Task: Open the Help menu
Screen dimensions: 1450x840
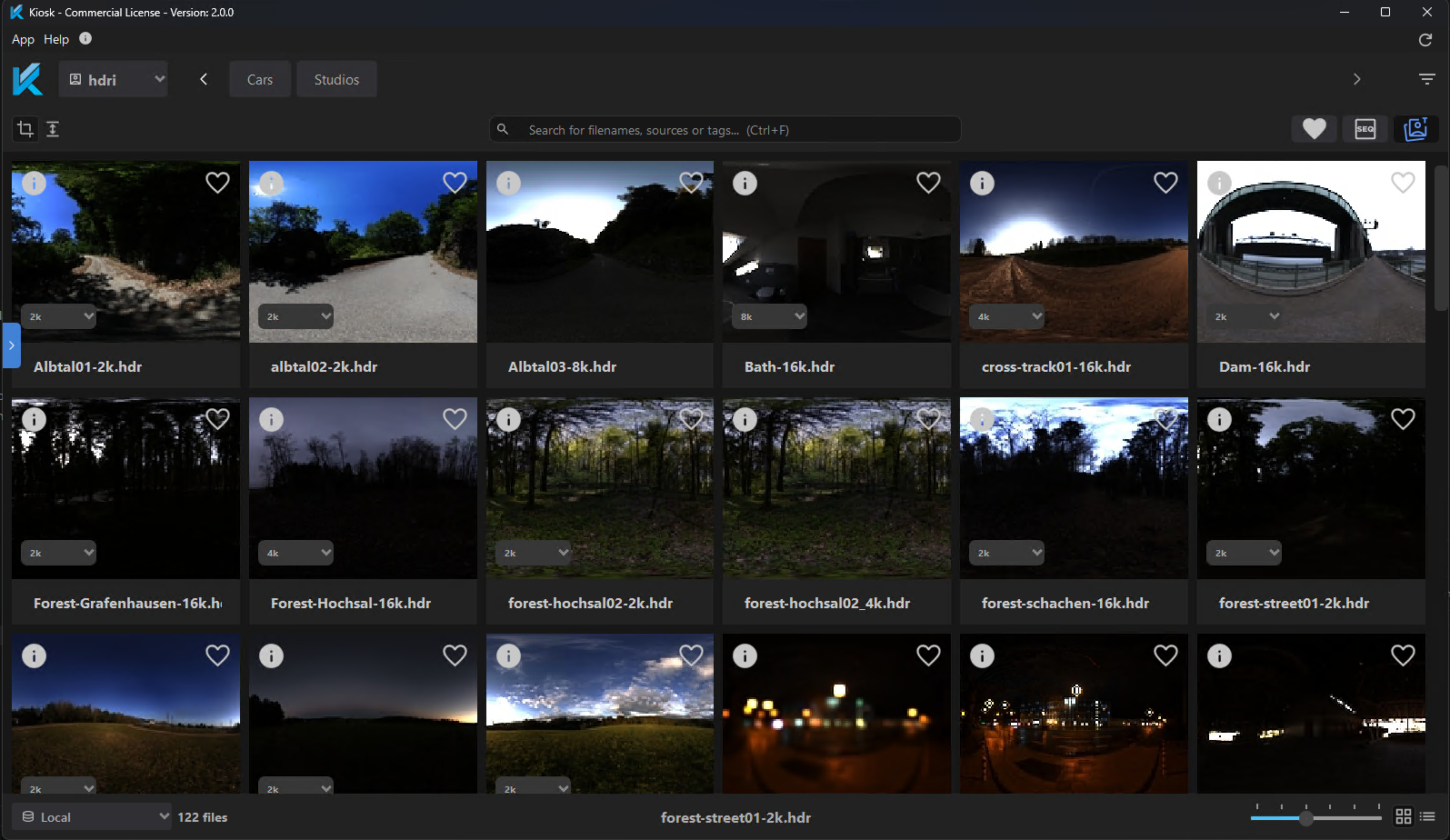Action: (56, 39)
